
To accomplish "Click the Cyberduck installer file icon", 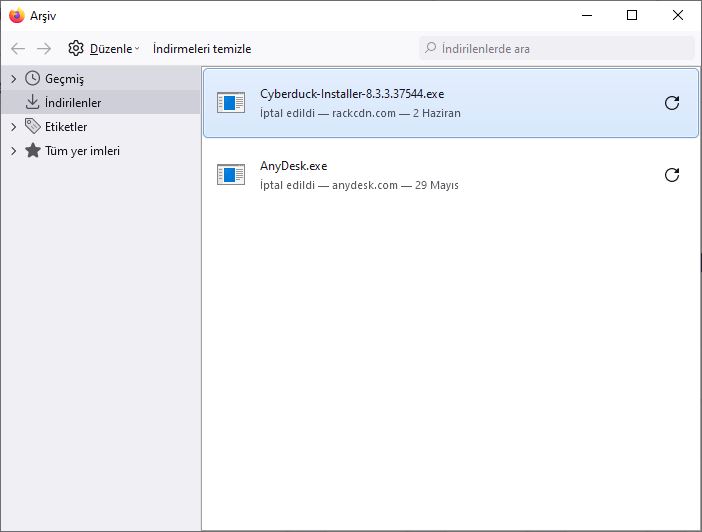I will point(231,103).
